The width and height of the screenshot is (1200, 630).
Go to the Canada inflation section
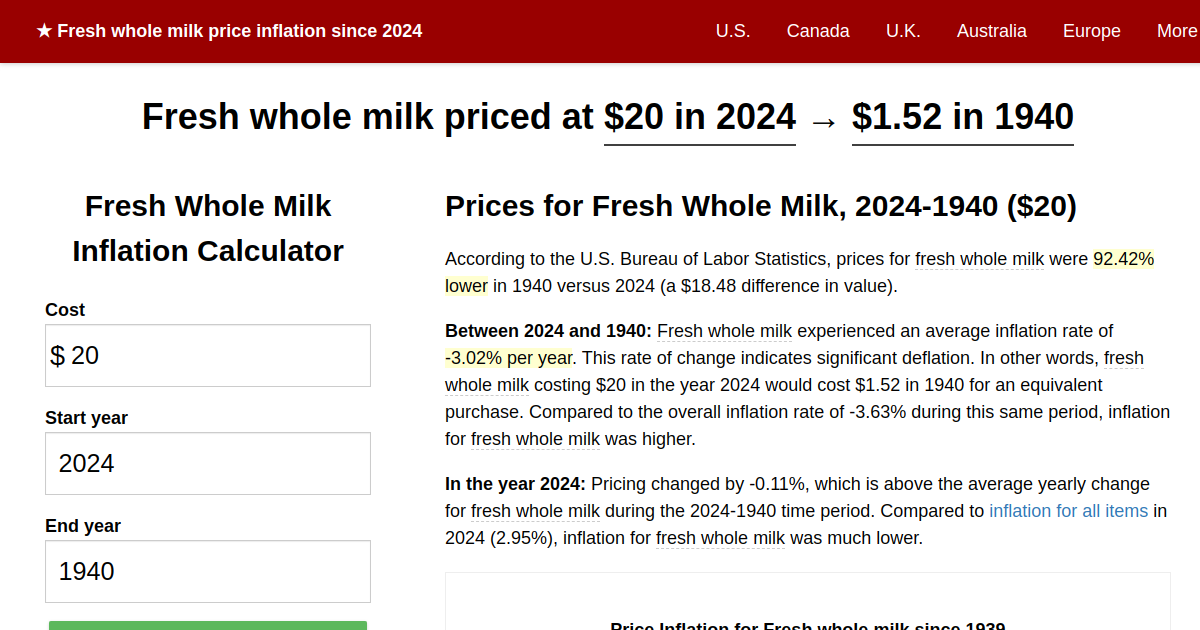pyautogui.click(x=818, y=31)
